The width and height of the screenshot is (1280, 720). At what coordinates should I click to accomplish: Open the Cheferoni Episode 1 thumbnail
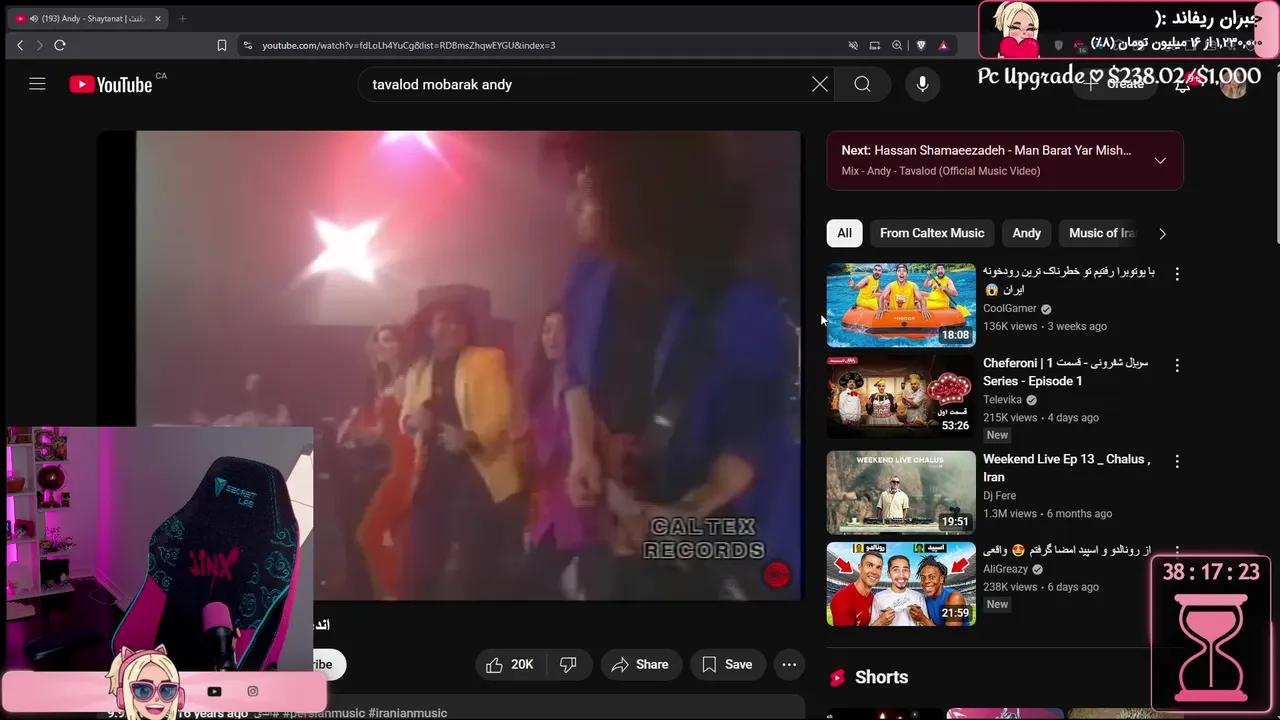pos(901,397)
